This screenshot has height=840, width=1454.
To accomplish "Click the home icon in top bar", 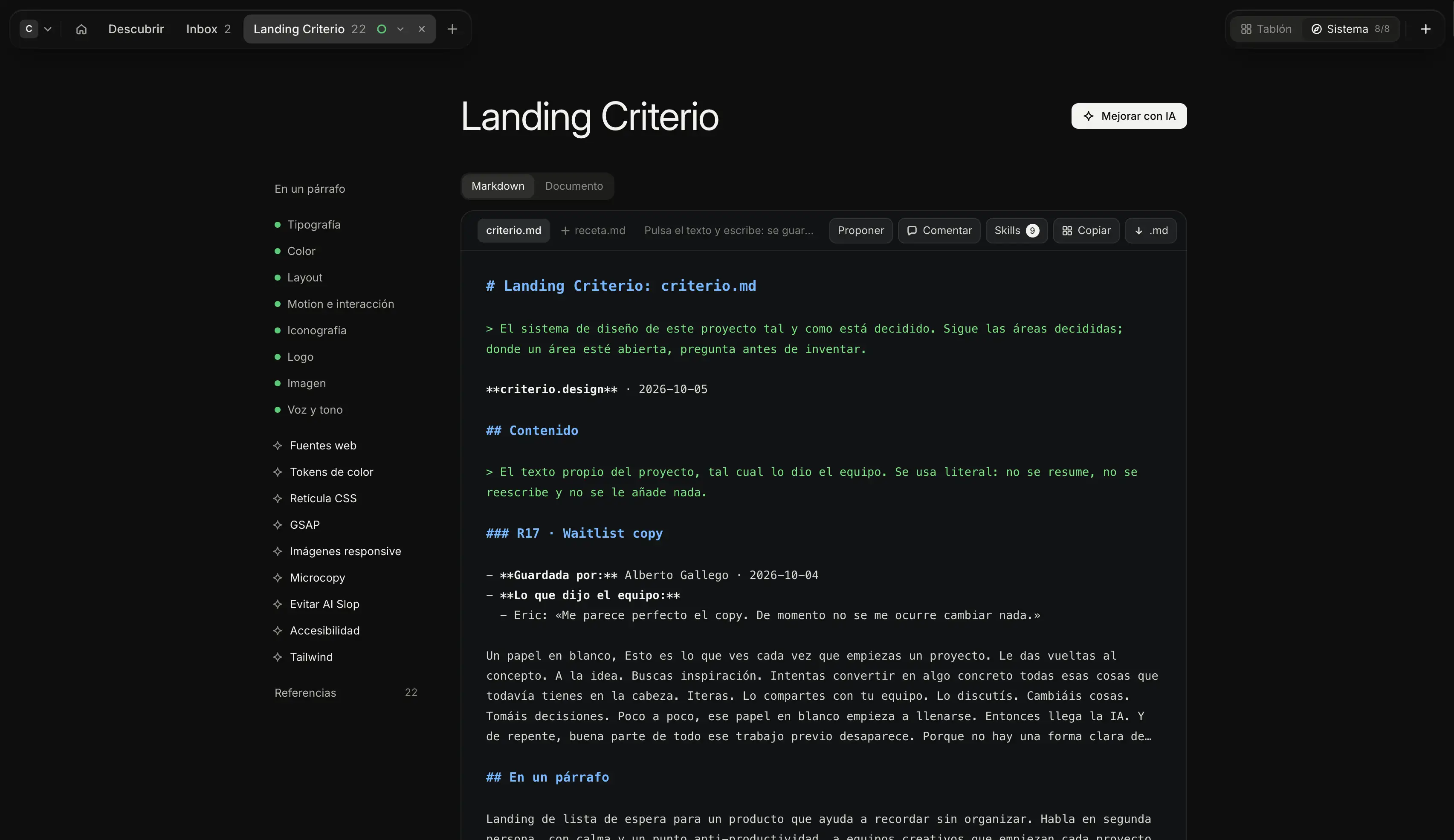I will point(81,29).
